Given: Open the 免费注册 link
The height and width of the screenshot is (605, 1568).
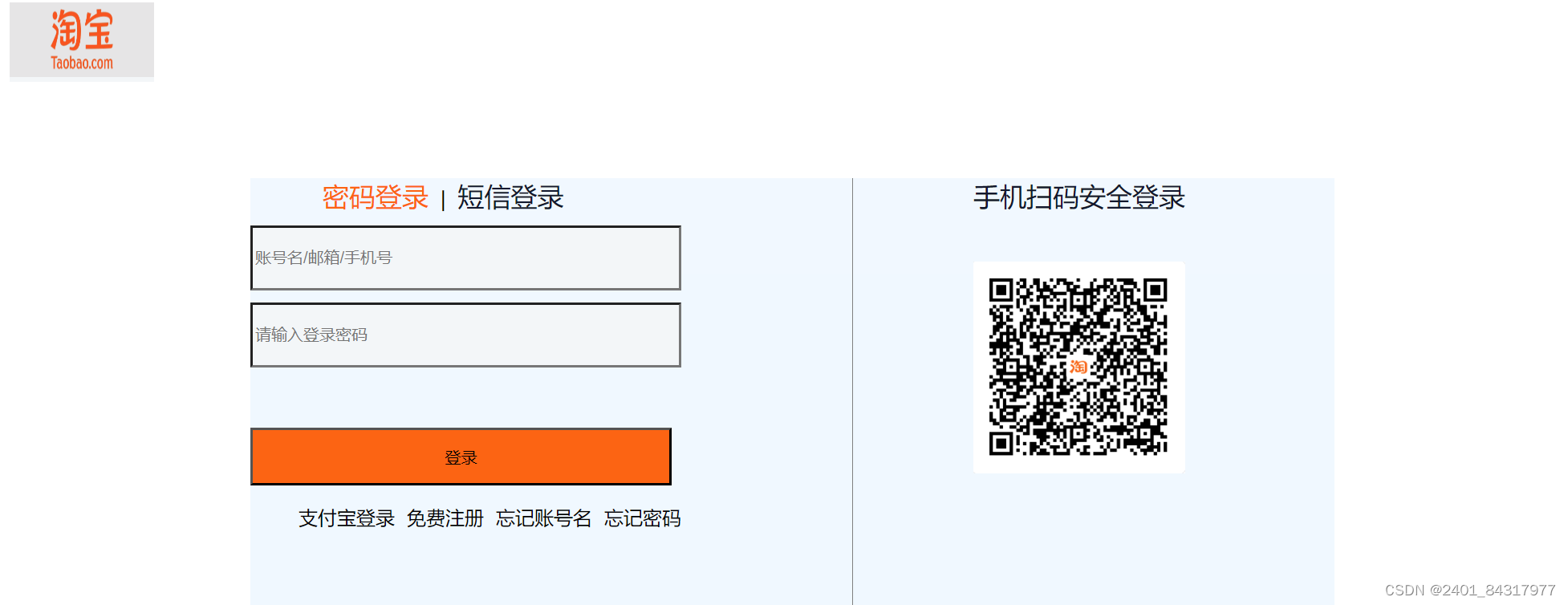Looking at the screenshot, I should coord(445,518).
